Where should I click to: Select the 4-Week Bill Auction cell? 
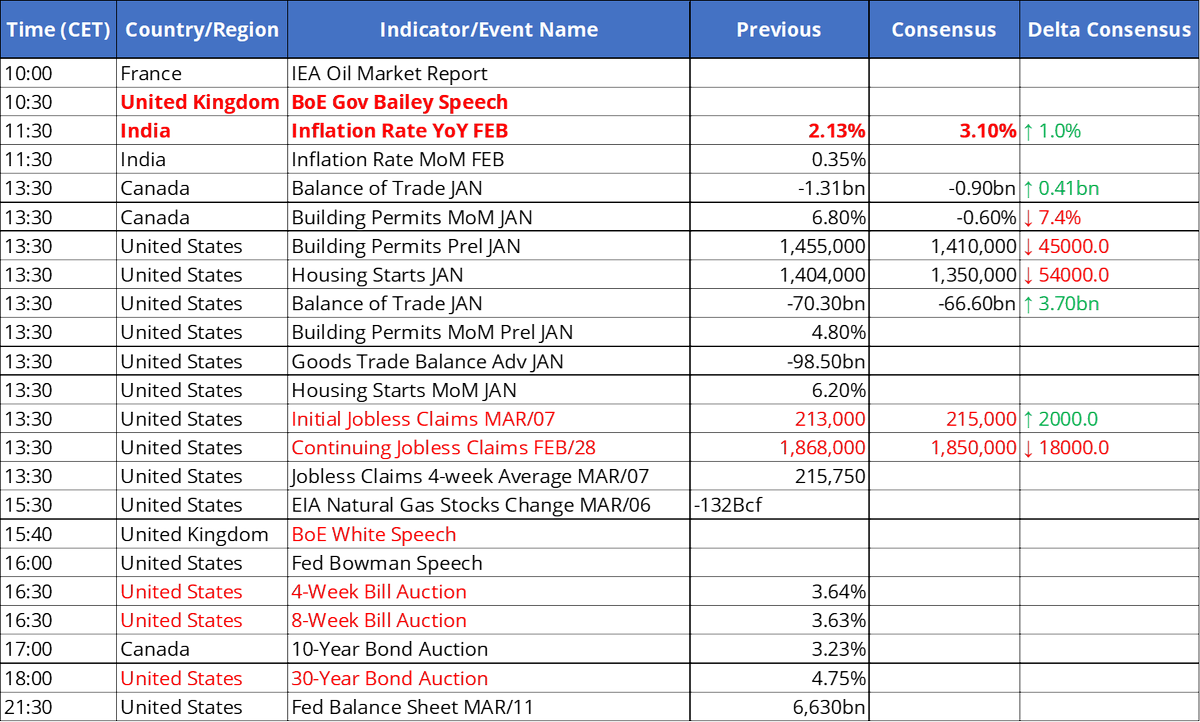pos(488,592)
